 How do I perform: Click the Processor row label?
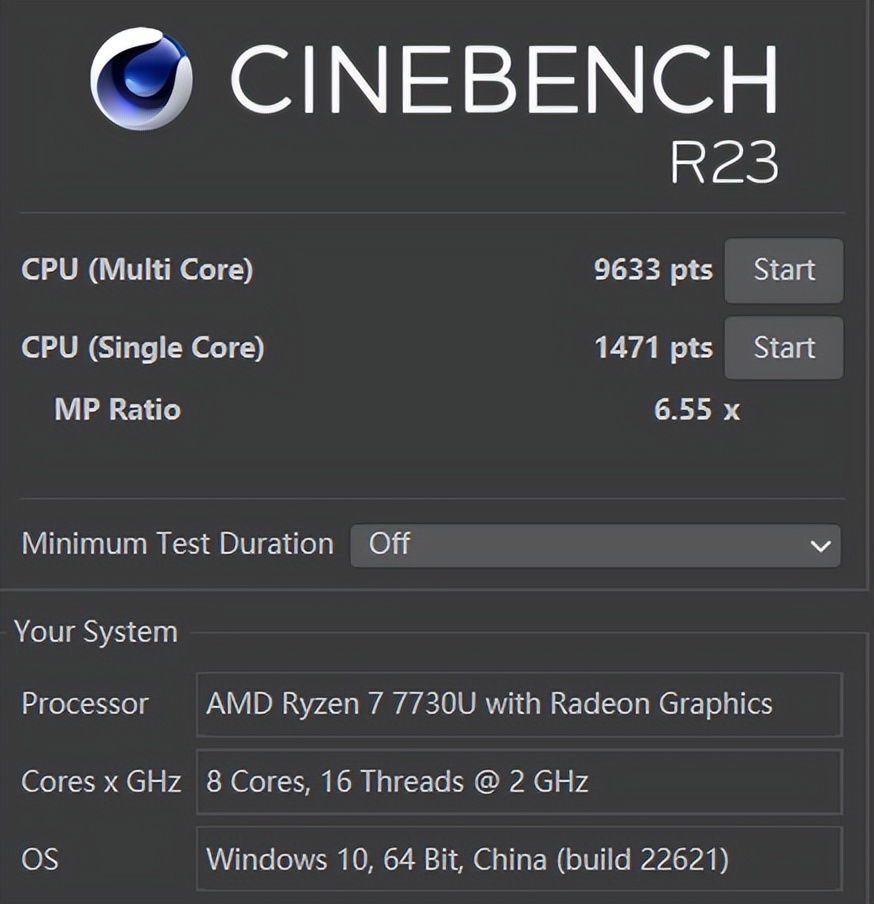point(85,704)
